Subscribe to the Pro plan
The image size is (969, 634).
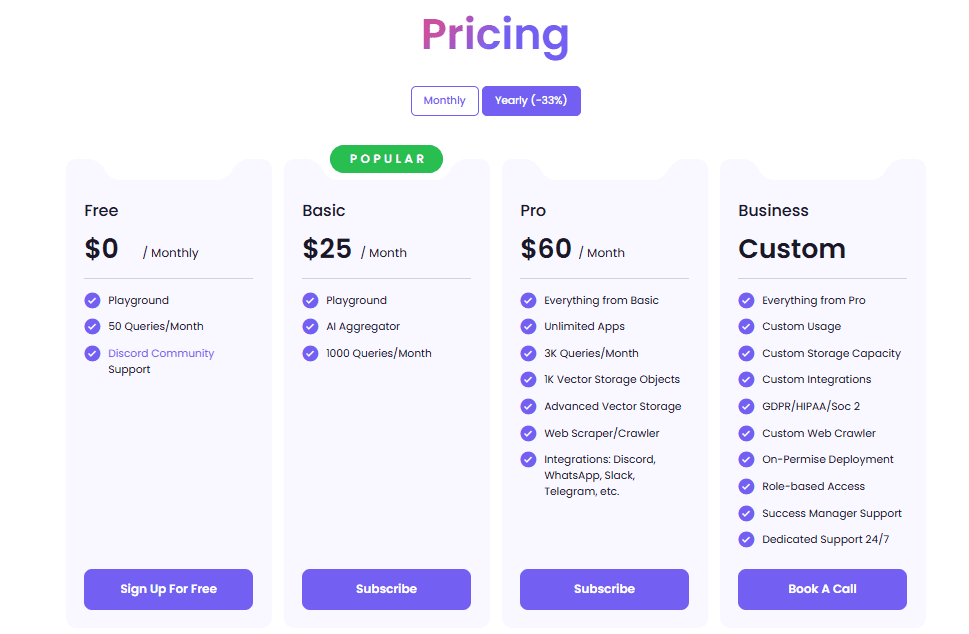[604, 589]
